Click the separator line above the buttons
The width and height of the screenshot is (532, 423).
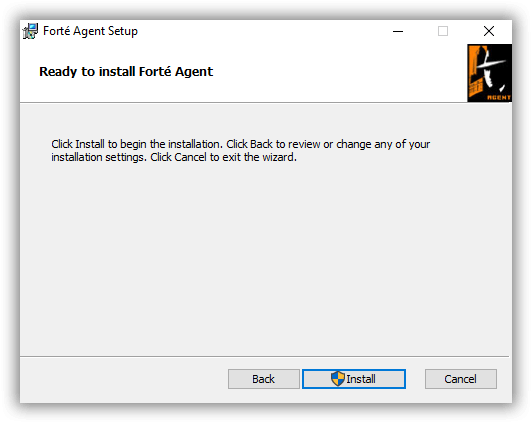pyautogui.click(x=264, y=356)
